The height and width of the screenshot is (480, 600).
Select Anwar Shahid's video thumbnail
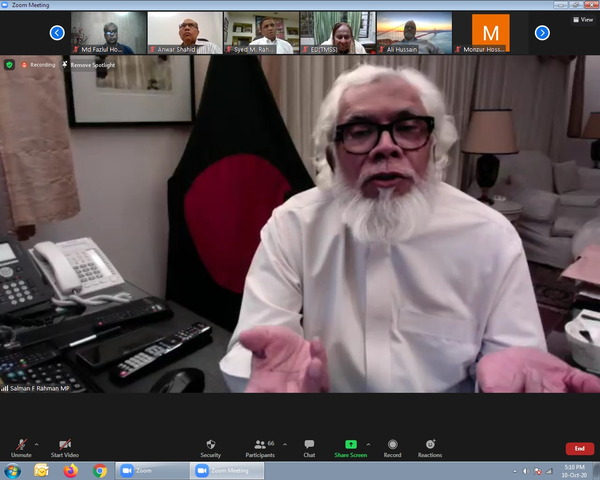coord(185,32)
